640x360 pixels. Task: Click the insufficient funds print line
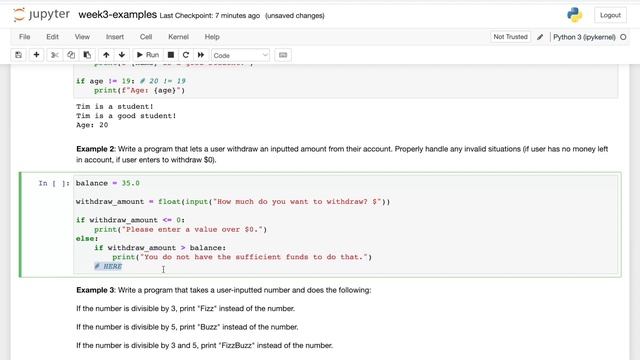coord(242,257)
